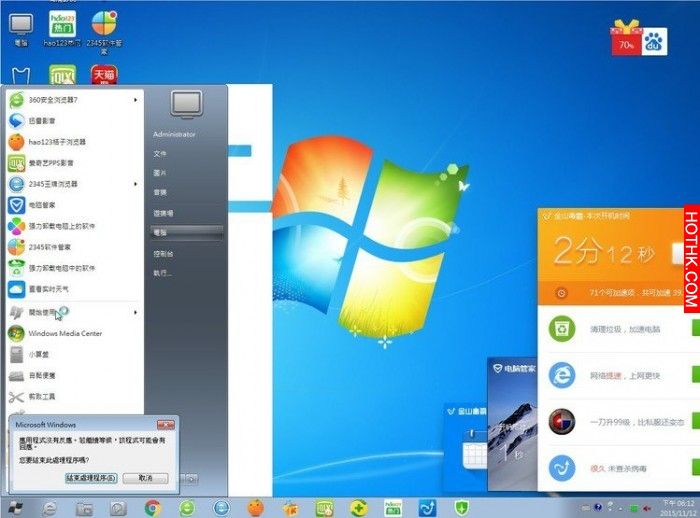Open 文件 in Start menu right pane
700x518 pixels.
(160, 153)
